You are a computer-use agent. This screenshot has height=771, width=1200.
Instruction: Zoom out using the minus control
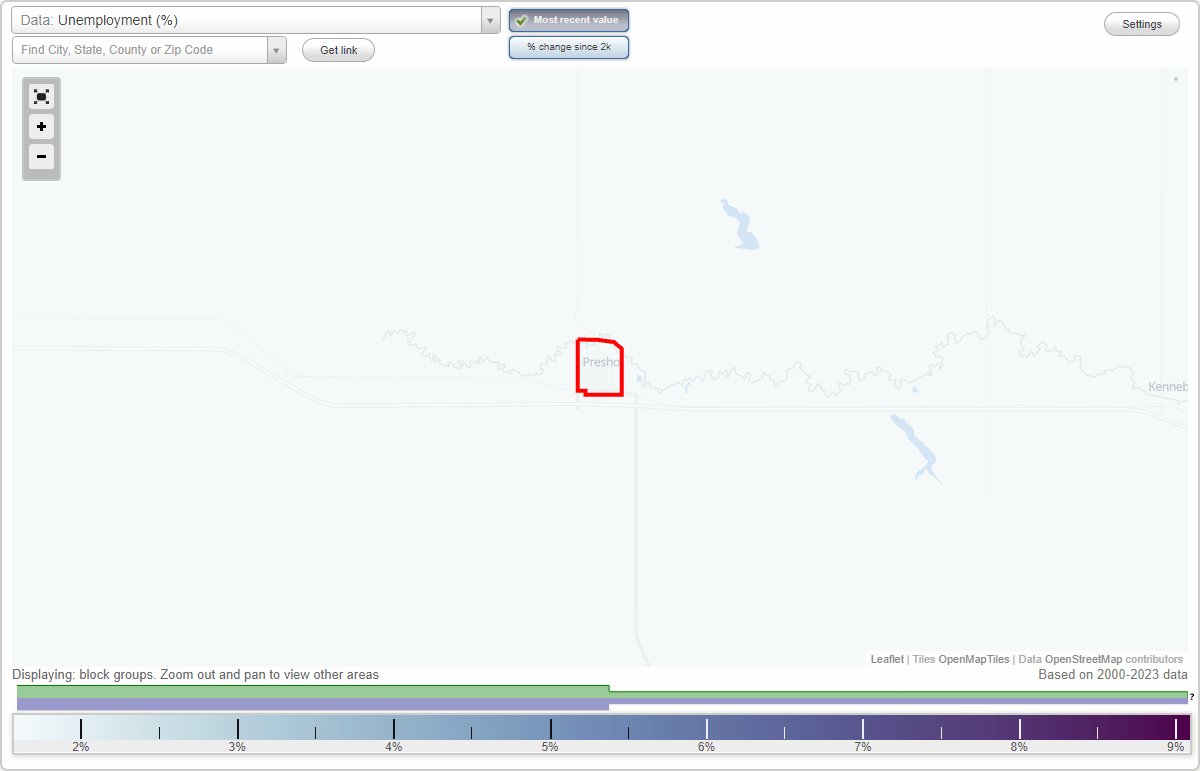point(41,157)
